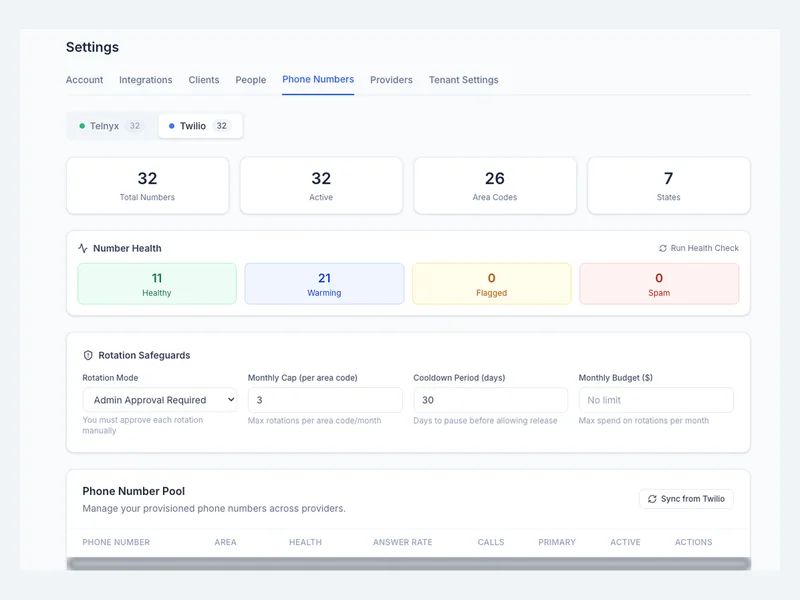Viewport: 800px width, 600px height.
Task: Click the sync icon in Sync from Twilio
Action: pos(652,499)
